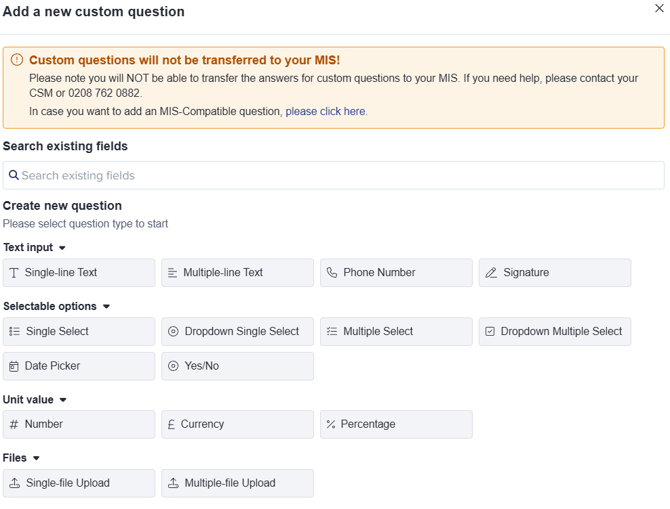This screenshot has height=509, width=670.
Task: Click the Percentage symbol icon
Action: 331,424
